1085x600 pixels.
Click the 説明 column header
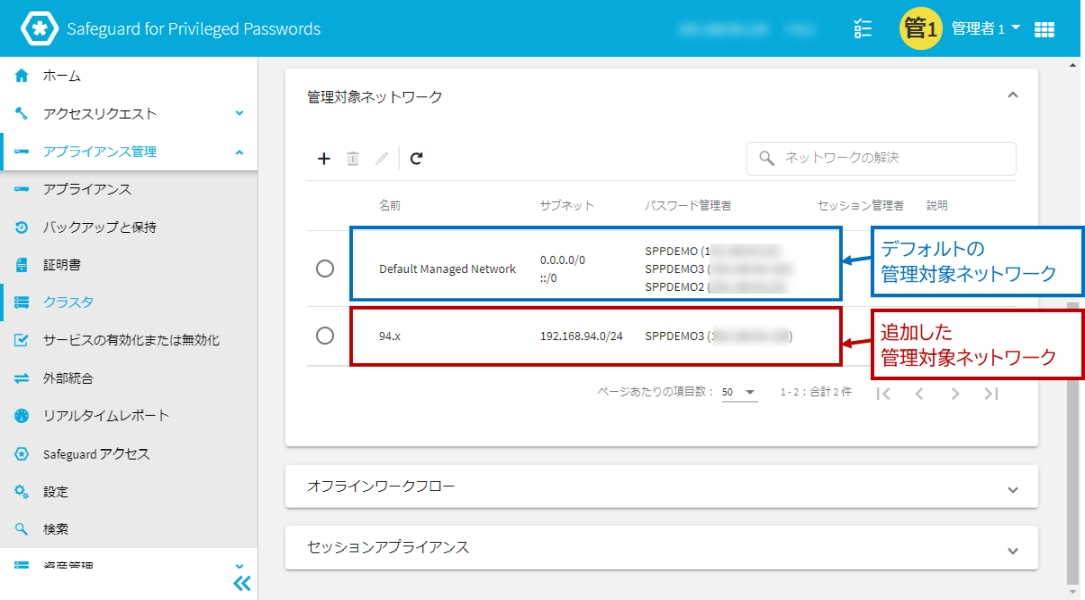pyautogui.click(x=937, y=206)
